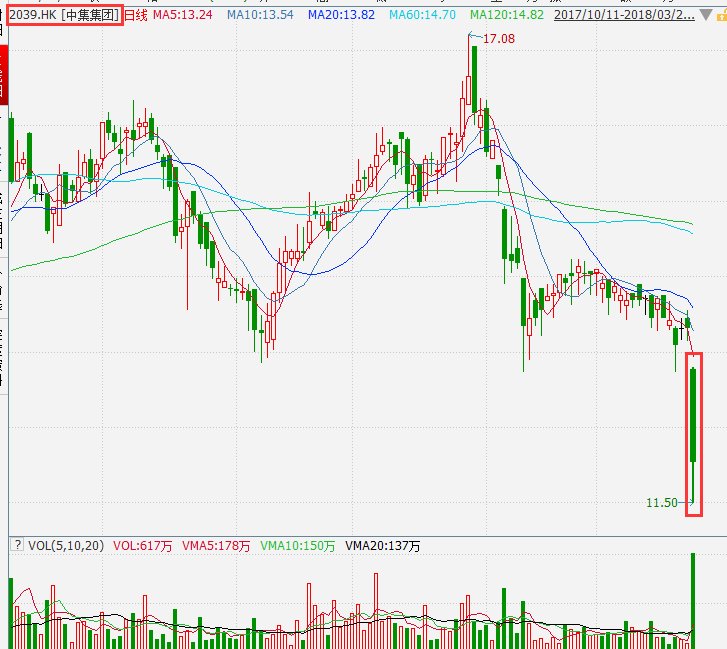727x649 pixels.
Task: Click the MA10:13.54 indicator label
Action: pos(260,15)
